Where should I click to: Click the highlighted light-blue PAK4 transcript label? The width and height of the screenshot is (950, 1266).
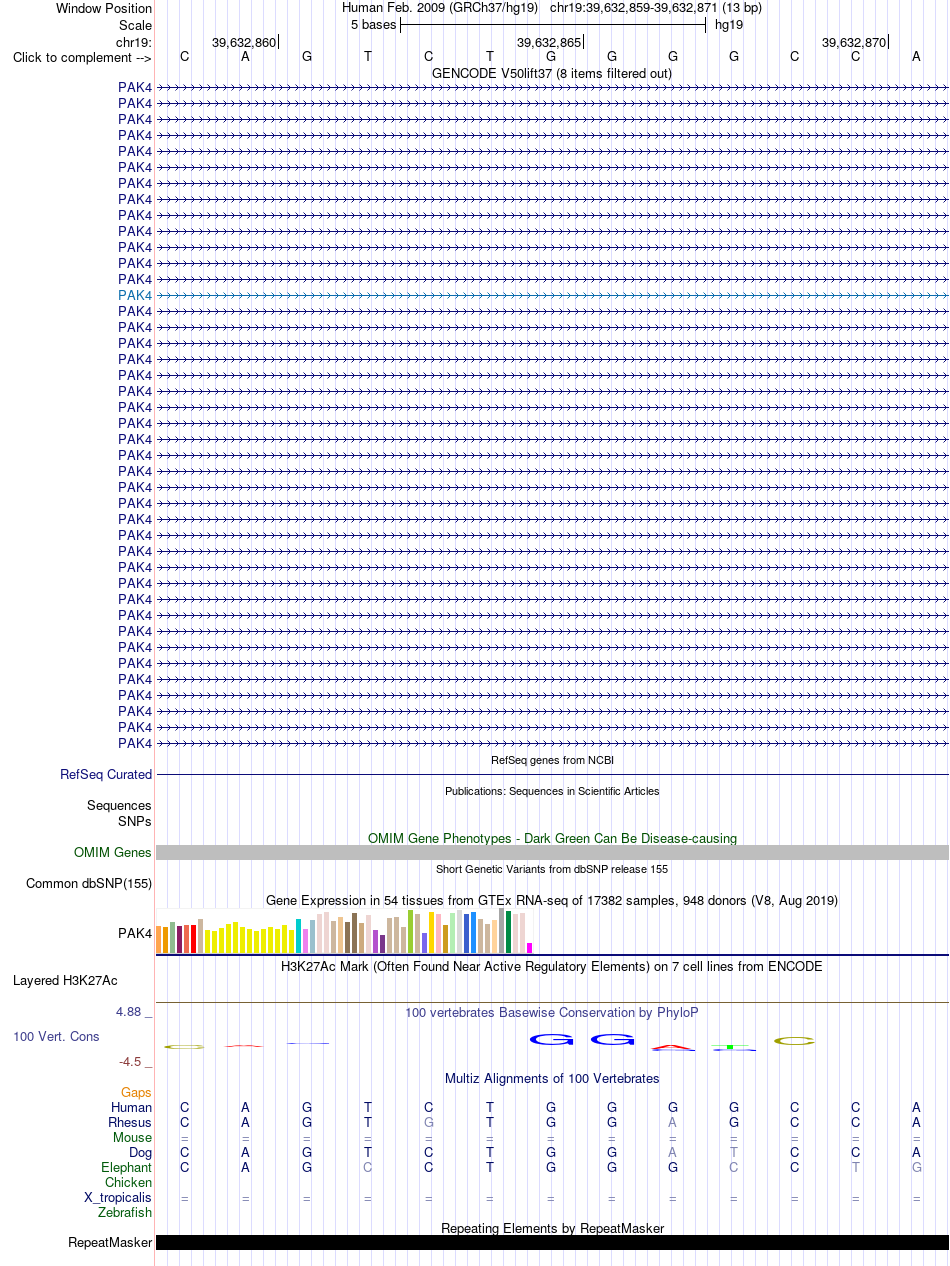click(x=135, y=295)
